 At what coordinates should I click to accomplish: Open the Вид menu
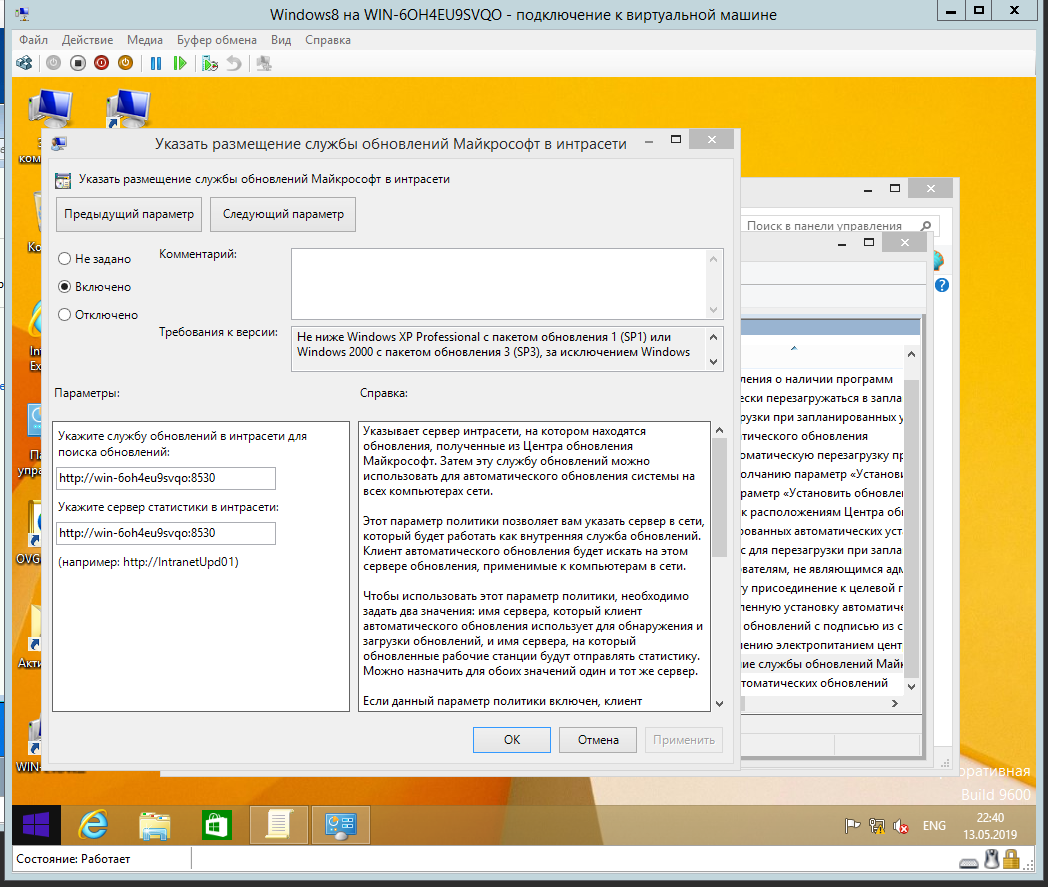tap(281, 40)
